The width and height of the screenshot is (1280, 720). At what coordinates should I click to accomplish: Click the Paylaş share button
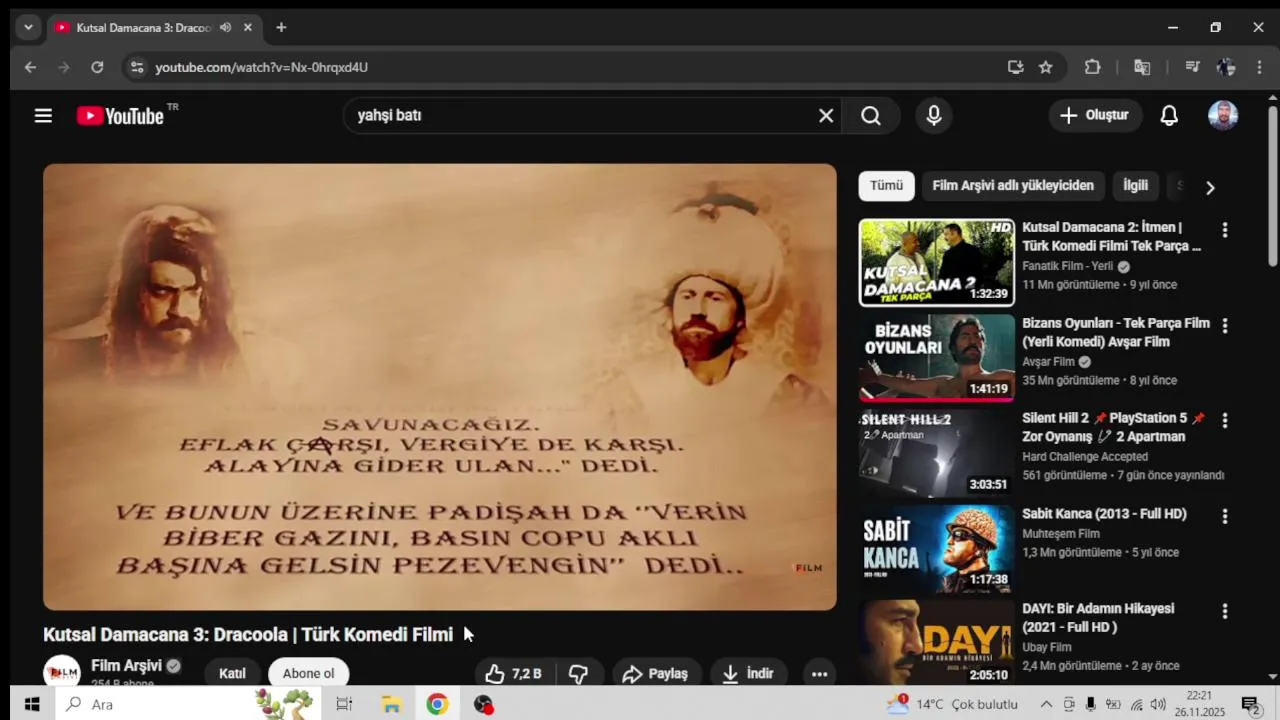(657, 673)
